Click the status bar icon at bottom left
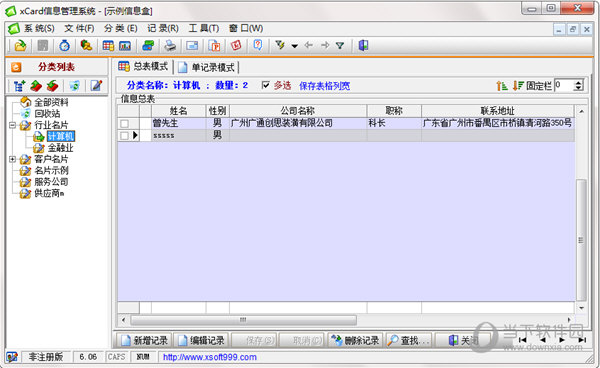Image resolution: width=600 pixels, height=368 pixels. pos(12,357)
